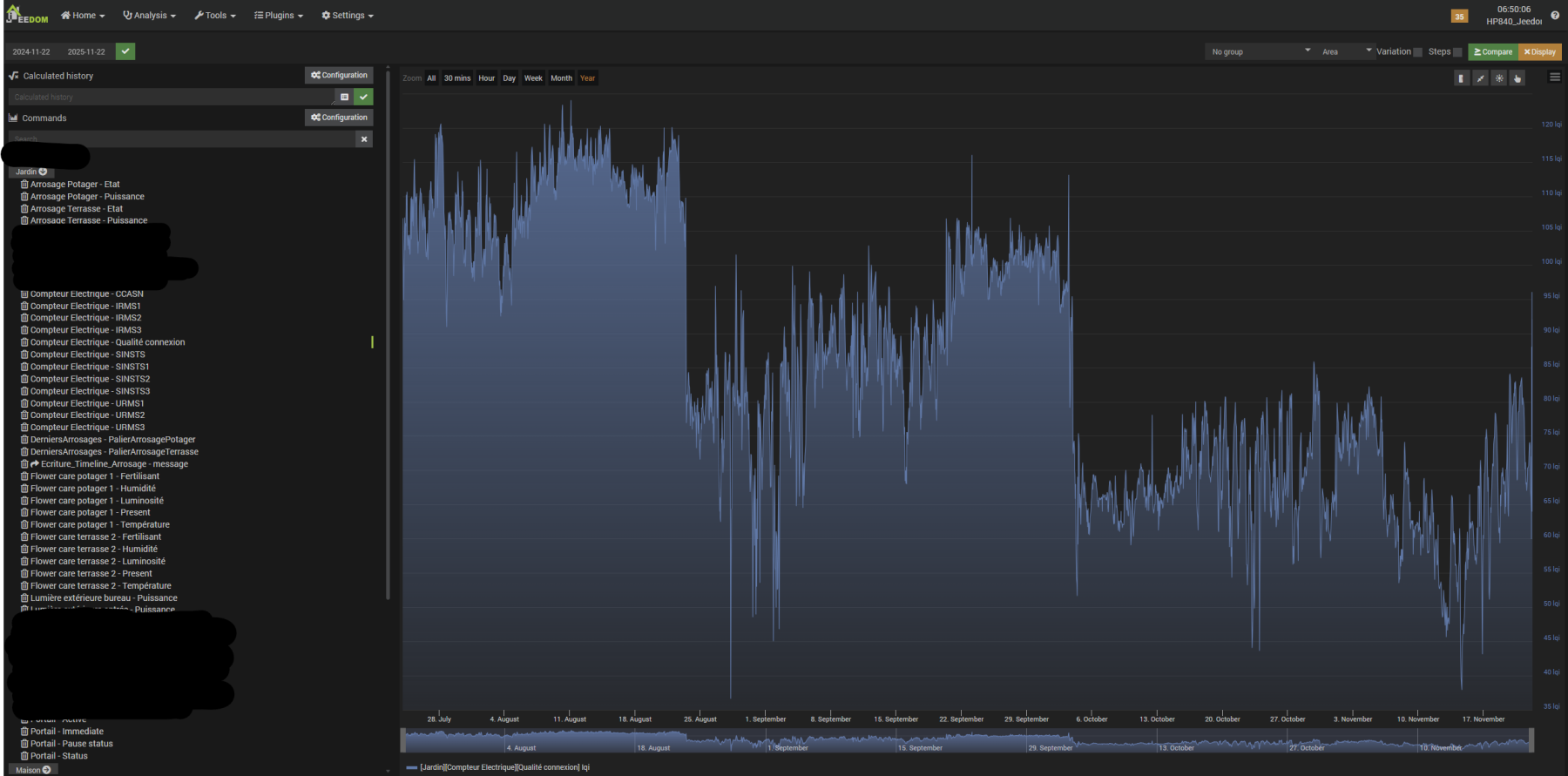Click the green Compare button
Screen dimensions: 1568x776
[x=1493, y=52]
